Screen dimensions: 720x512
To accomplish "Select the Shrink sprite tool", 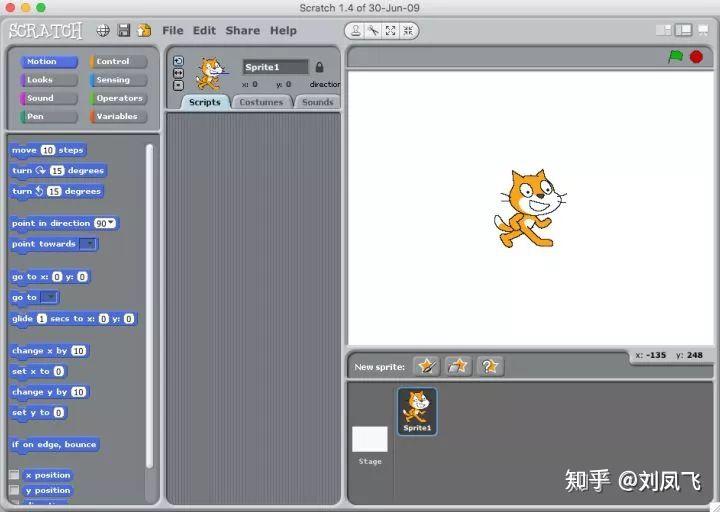I will [x=408, y=31].
